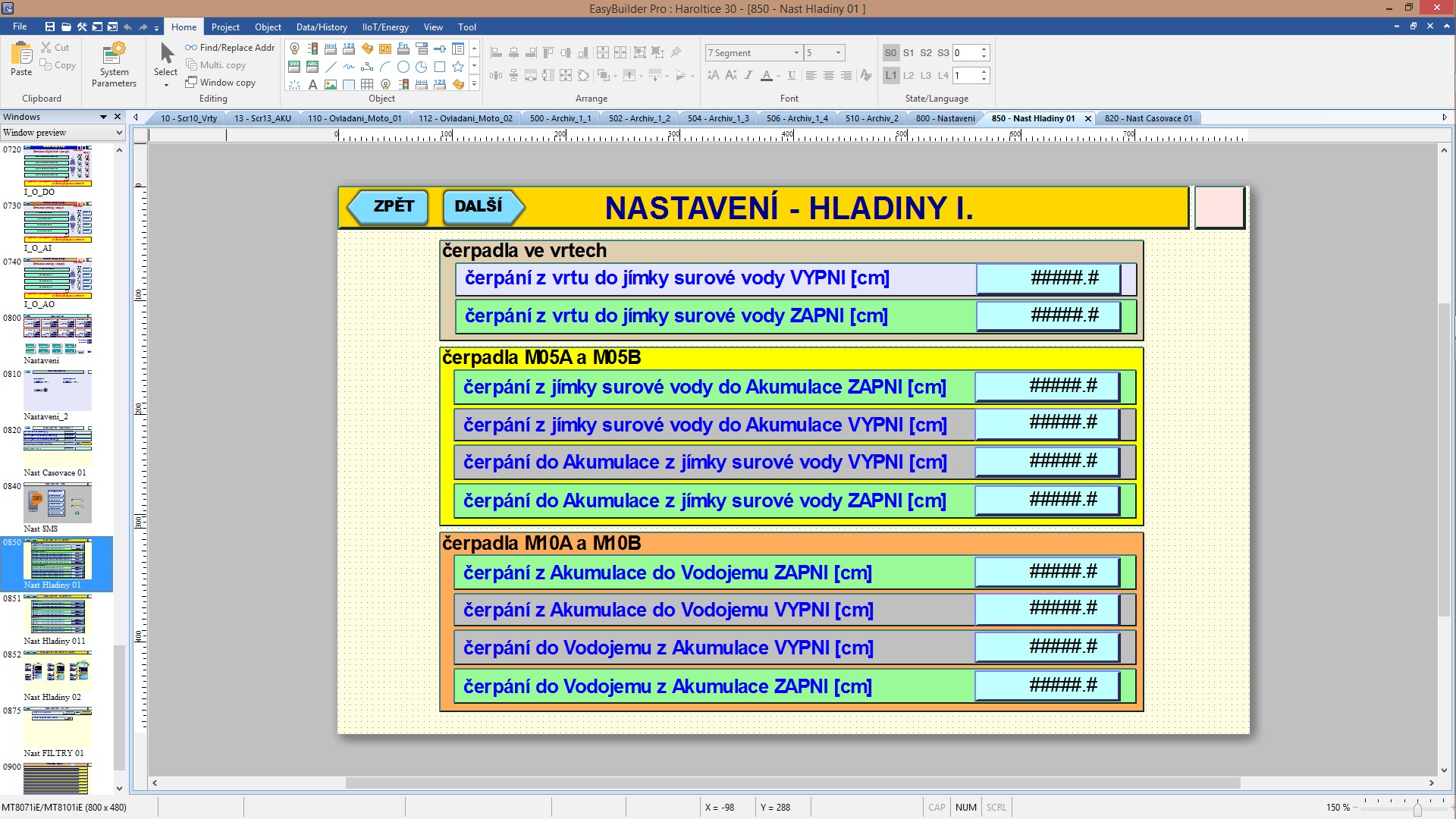Click the state number field showing 0

tap(965, 53)
